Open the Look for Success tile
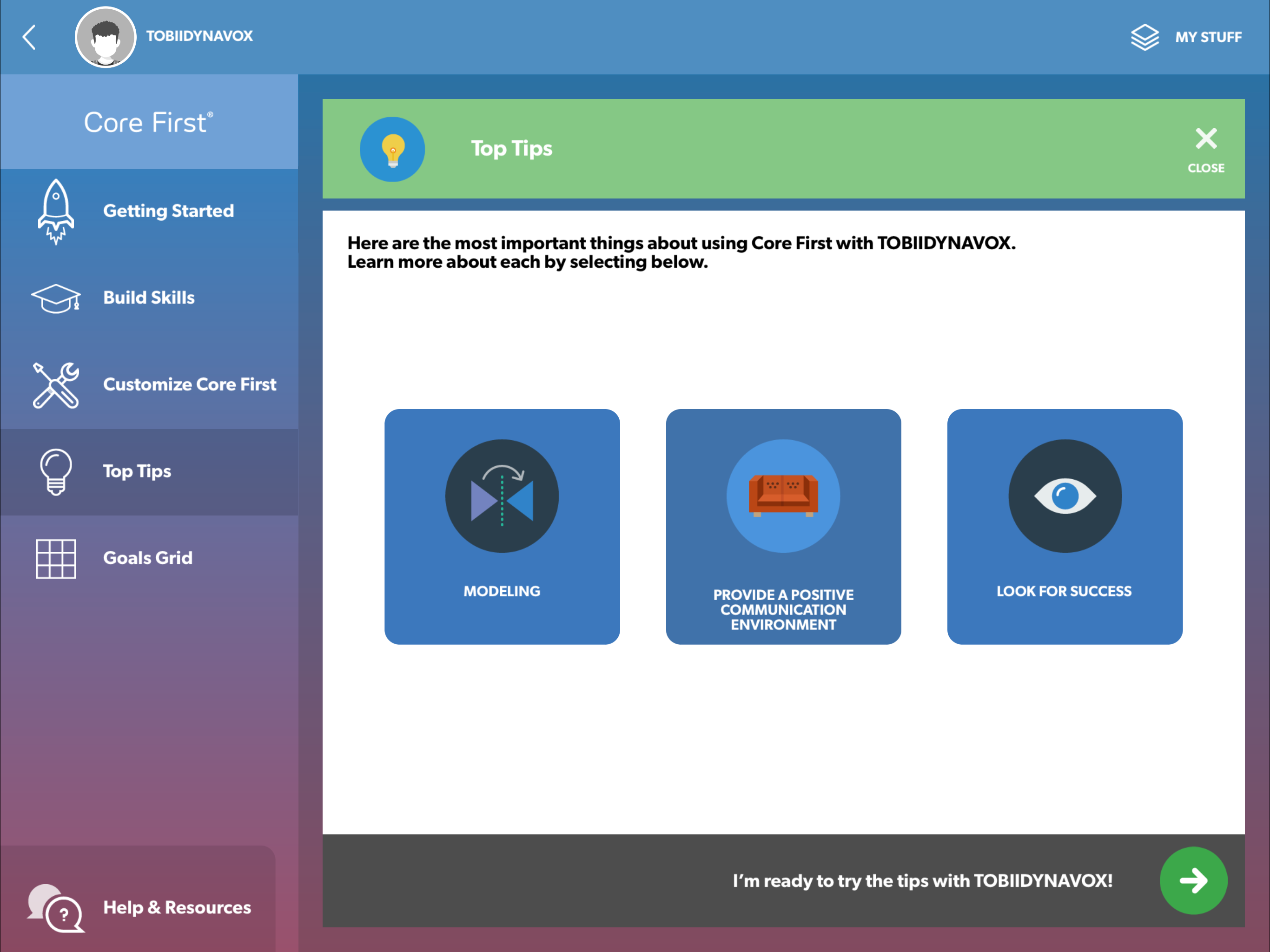 click(x=1065, y=527)
